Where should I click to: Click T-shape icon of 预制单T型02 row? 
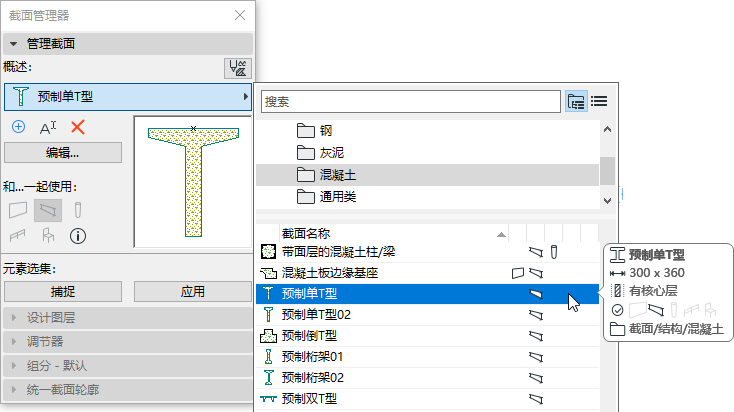click(268, 315)
